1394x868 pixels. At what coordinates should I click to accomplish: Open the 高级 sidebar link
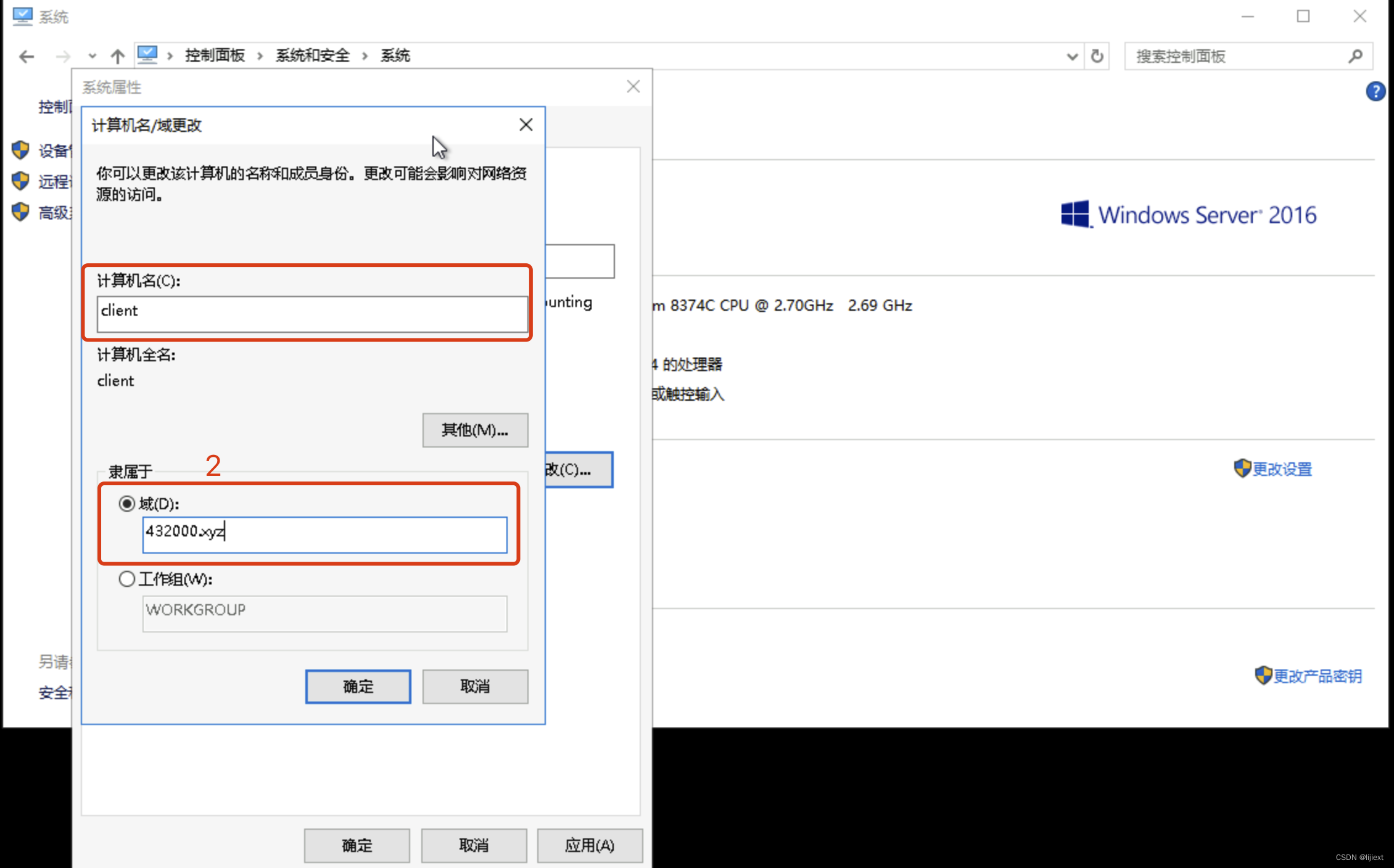point(55,213)
